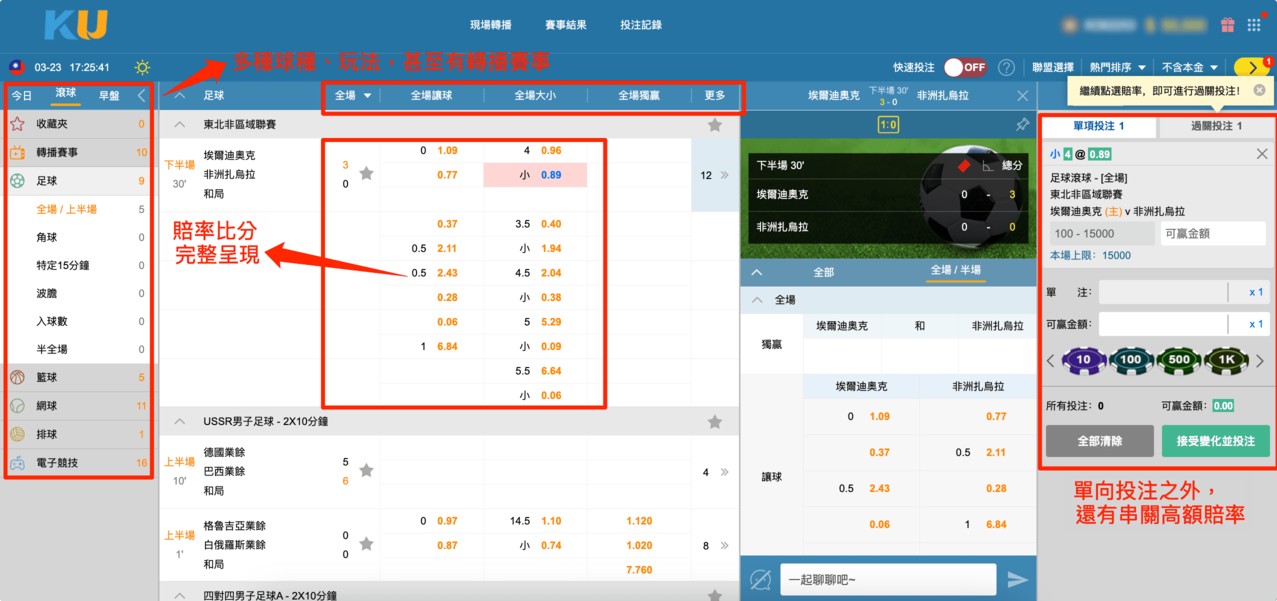Collapse the USSR男子足球 league section
The width and height of the screenshot is (1277, 601).
180,422
